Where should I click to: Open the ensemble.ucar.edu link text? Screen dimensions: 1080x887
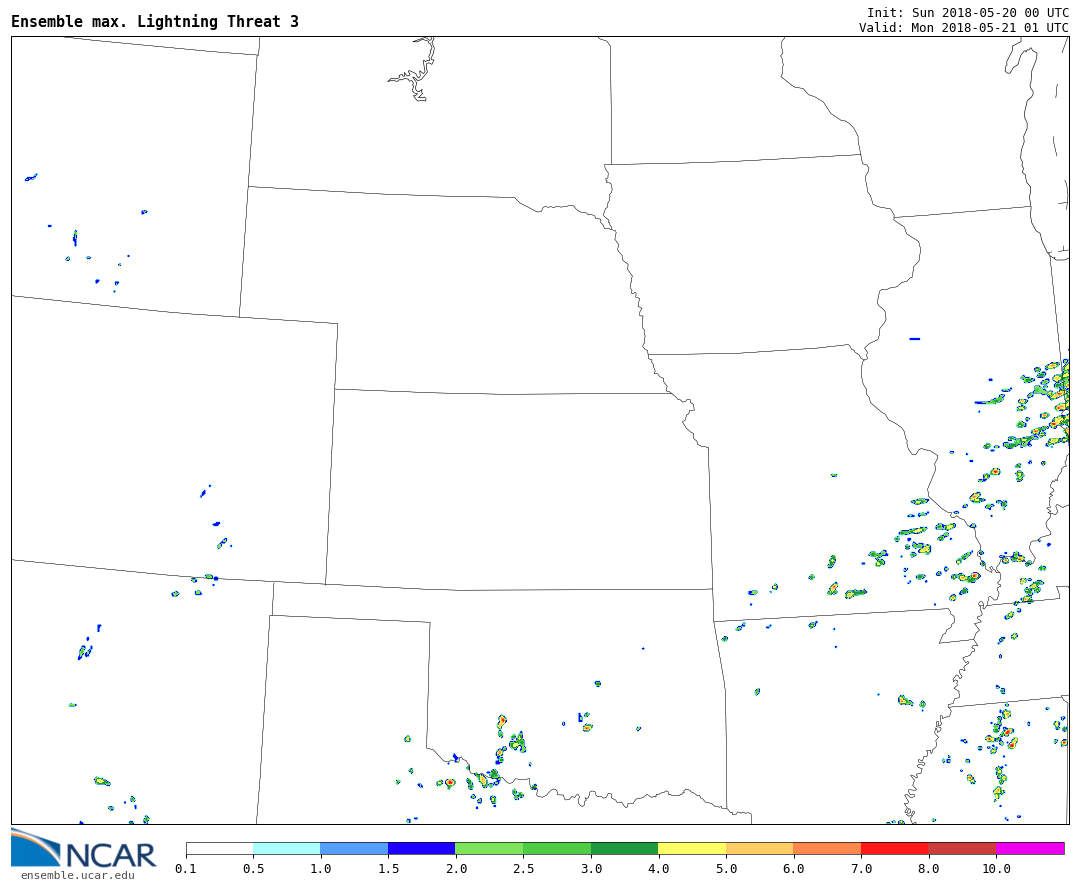tap(77, 876)
